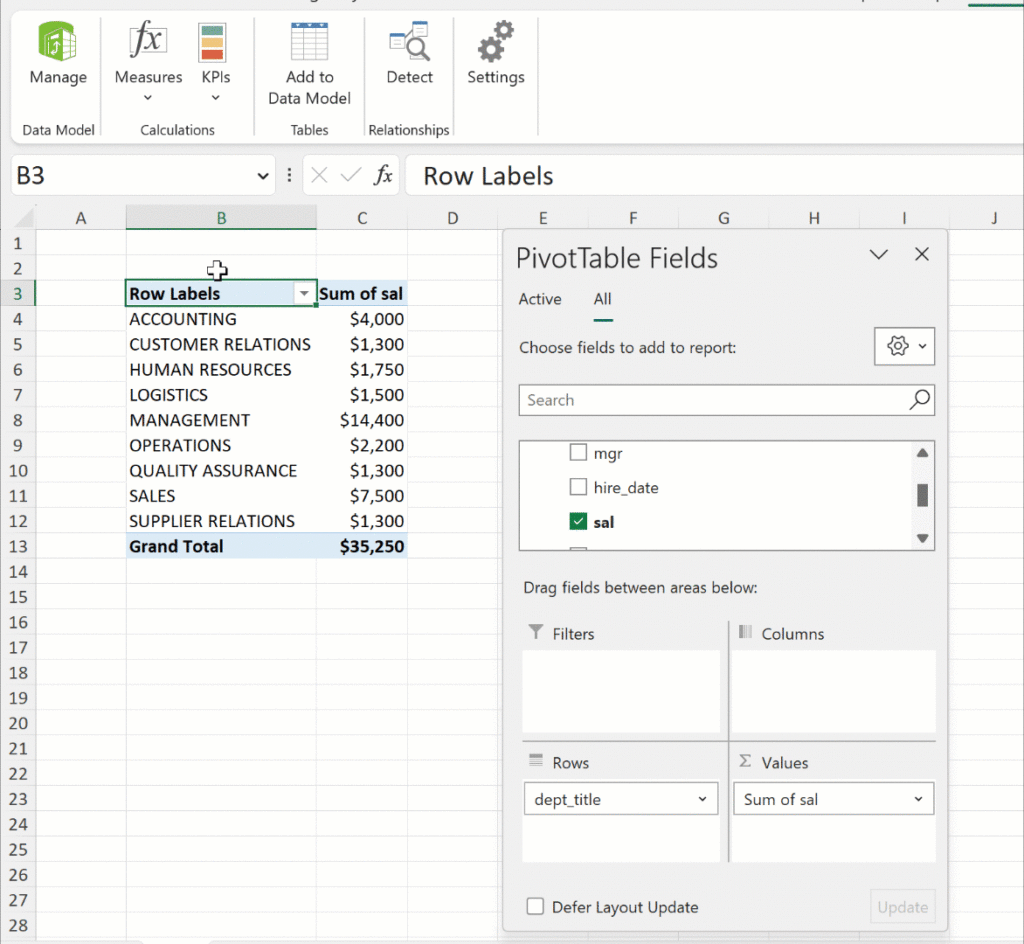Click Add to Data Model table icon
Viewport: 1024px width, 944px height.
(x=309, y=42)
